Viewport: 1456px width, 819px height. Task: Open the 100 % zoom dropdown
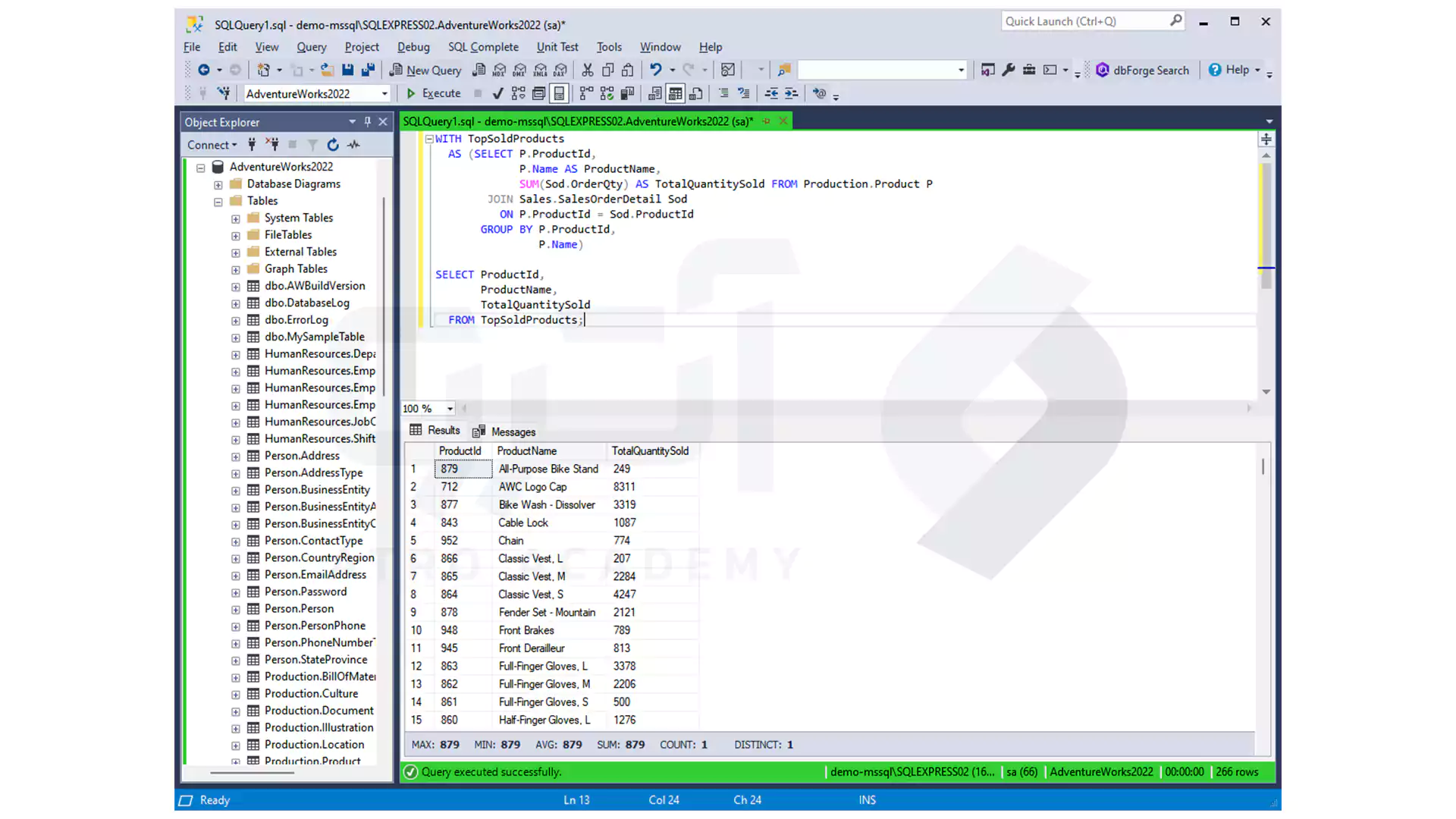point(450,409)
